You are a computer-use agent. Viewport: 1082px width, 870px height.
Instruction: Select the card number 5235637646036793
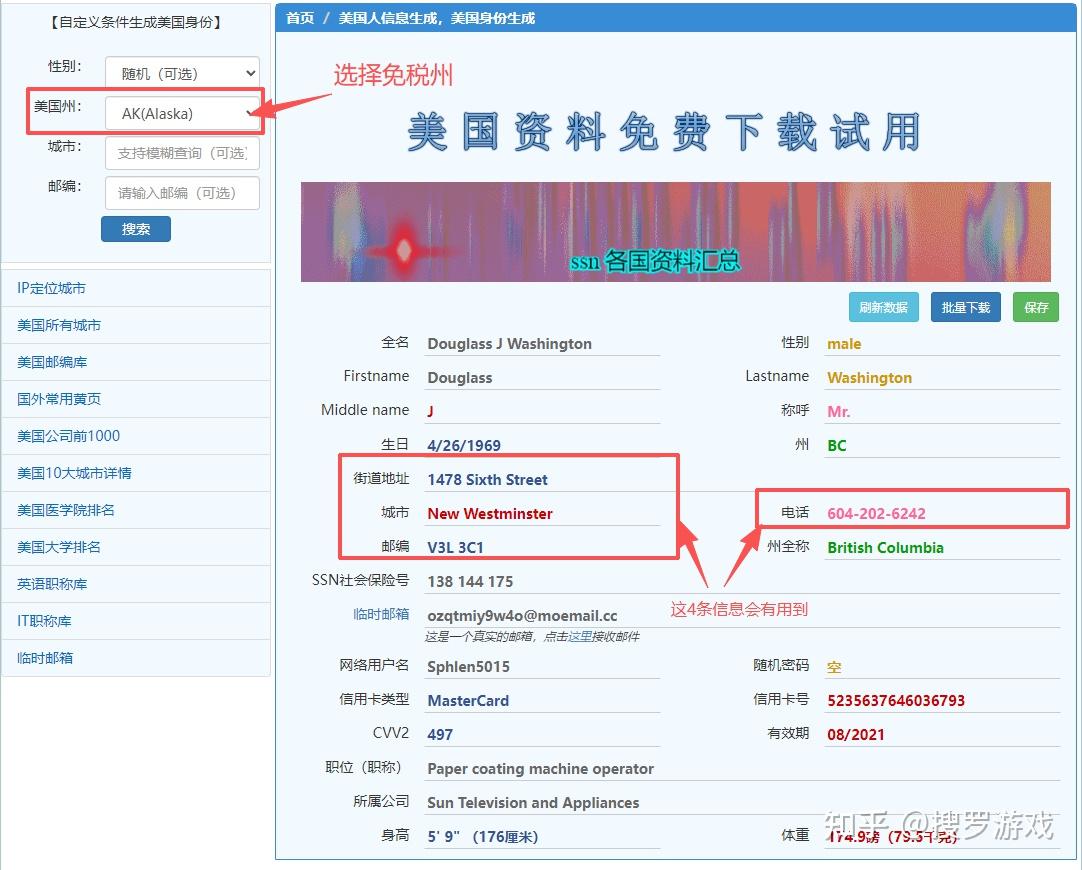tap(896, 700)
